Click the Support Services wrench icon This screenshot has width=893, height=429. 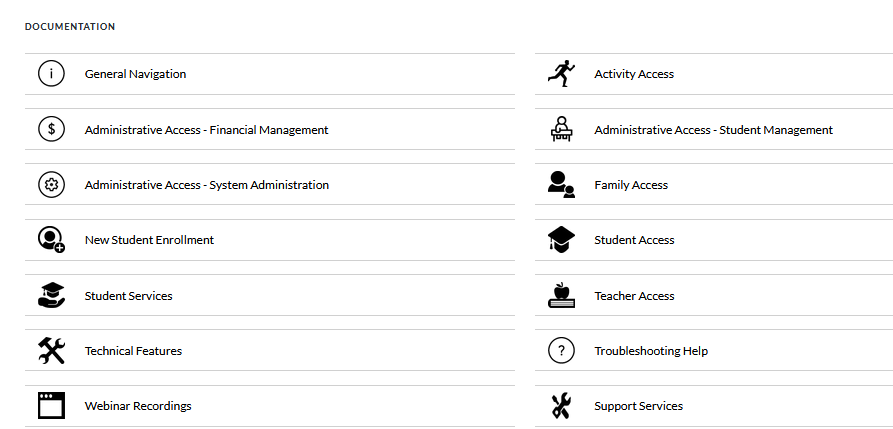tap(561, 406)
